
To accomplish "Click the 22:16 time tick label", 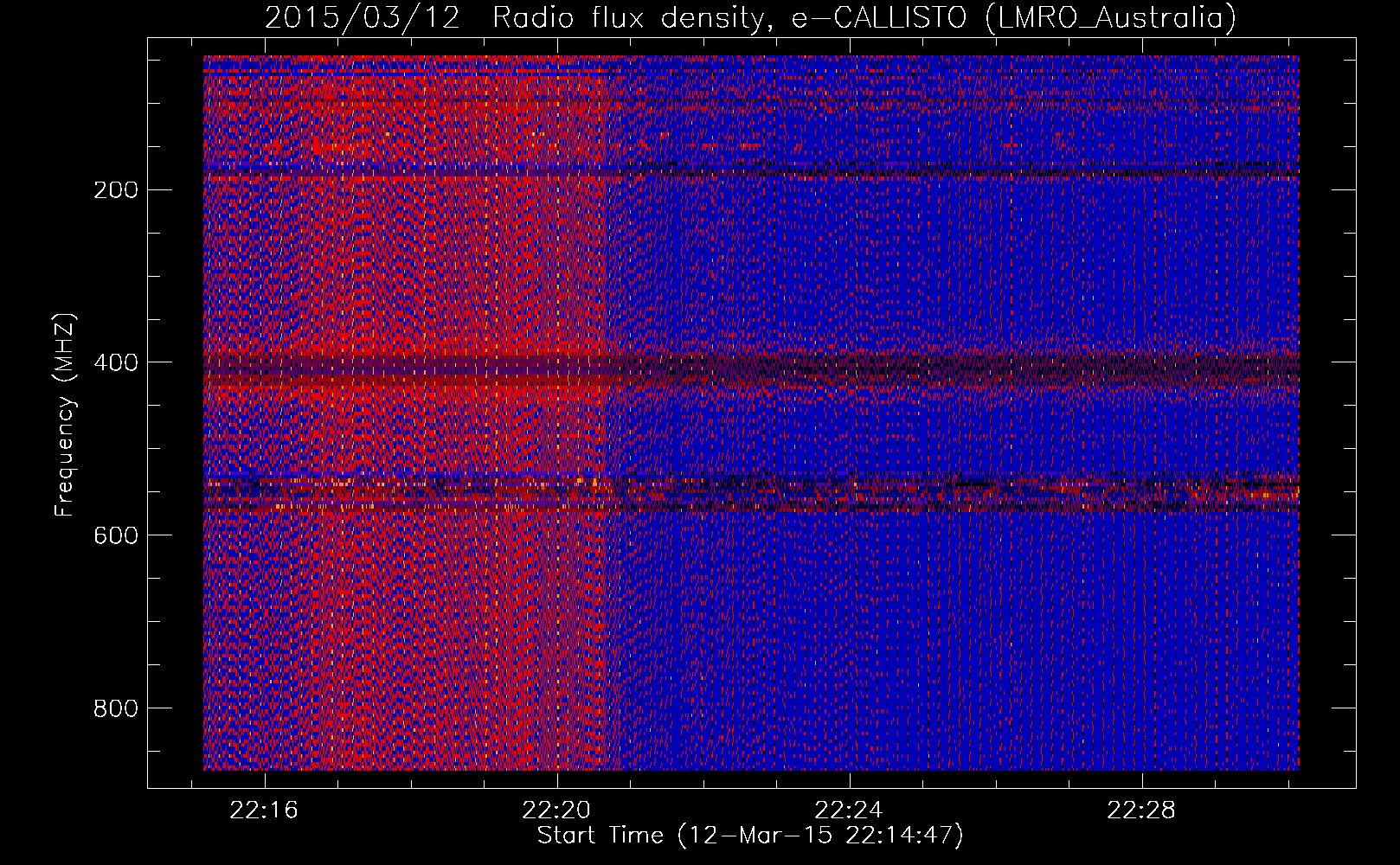I will tap(264, 811).
